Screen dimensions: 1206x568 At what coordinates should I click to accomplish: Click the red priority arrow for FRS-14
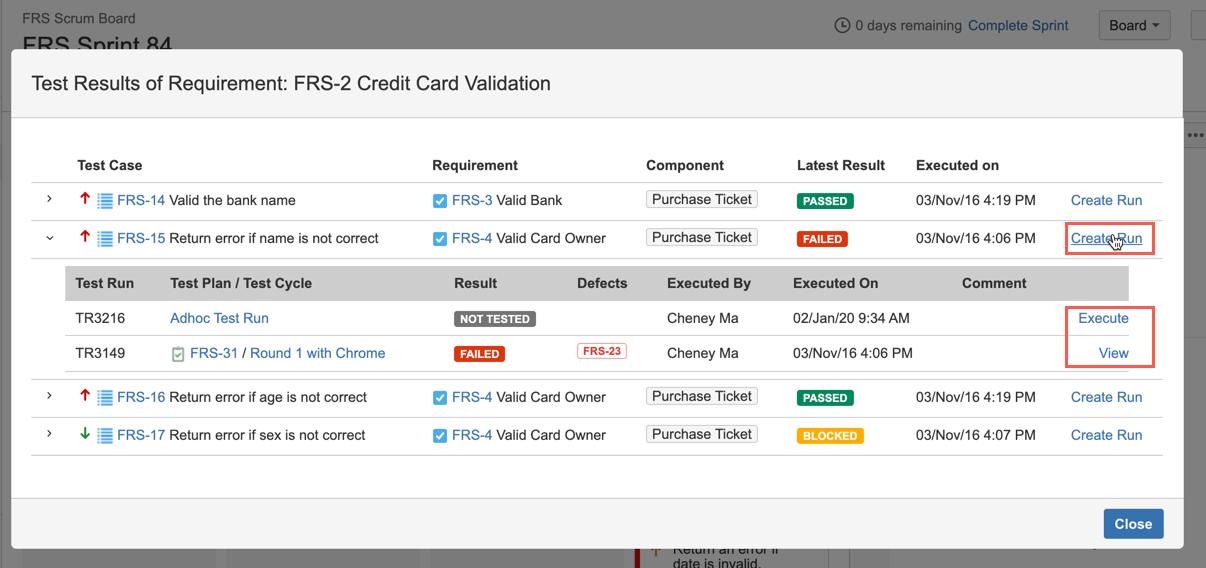point(85,200)
